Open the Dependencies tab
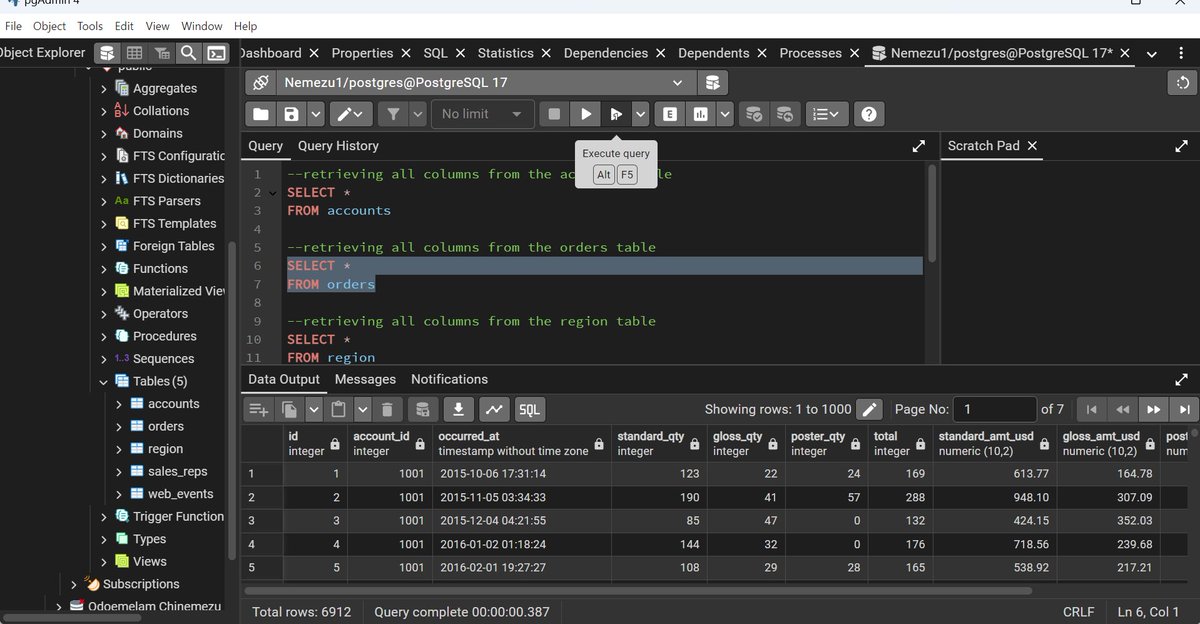Screen dimensions: 1200x624 click(x=606, y=53)
